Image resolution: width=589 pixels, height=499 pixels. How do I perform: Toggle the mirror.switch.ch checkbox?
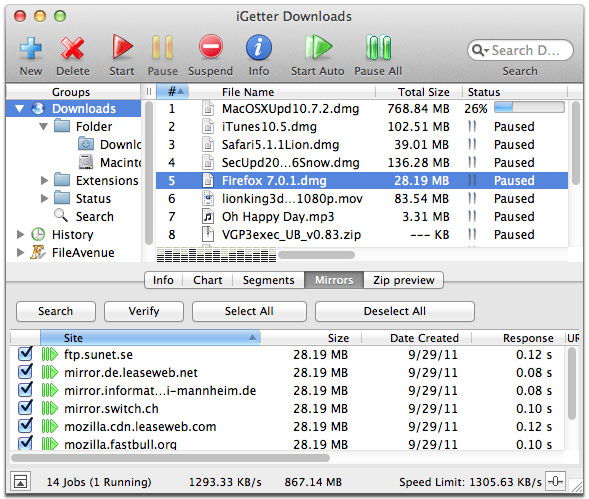[x=25, y=408]
